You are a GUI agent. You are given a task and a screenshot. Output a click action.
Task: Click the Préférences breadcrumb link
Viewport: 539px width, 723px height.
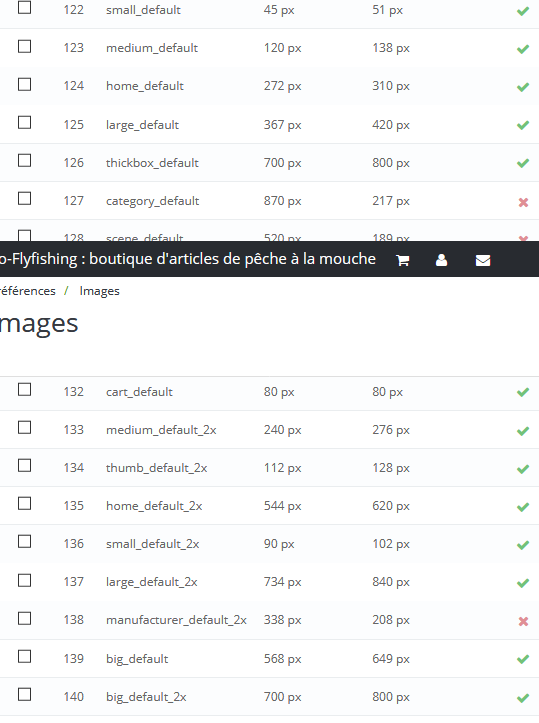28,291
